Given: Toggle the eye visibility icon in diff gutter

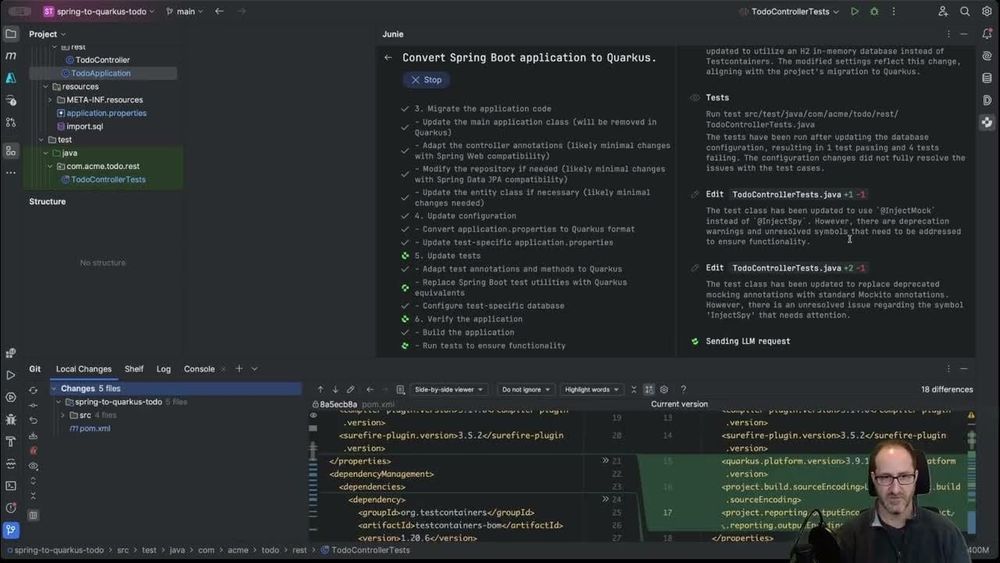Looking at the screenshot, I should point(313,415).
